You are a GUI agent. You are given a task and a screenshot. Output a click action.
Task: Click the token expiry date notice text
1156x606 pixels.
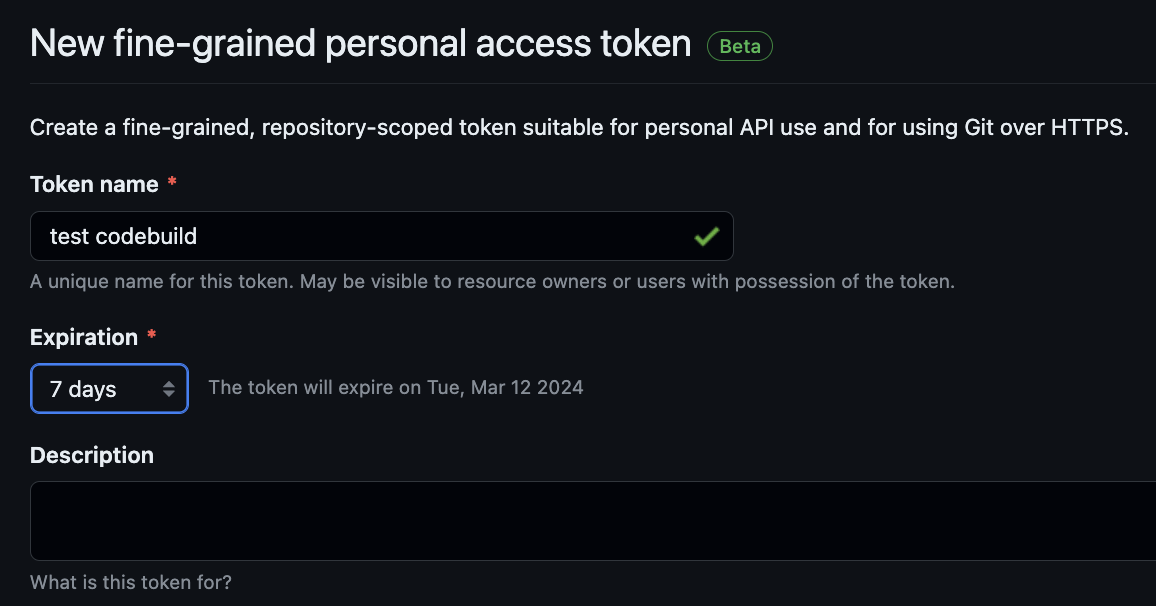click(x=396, y=388)
